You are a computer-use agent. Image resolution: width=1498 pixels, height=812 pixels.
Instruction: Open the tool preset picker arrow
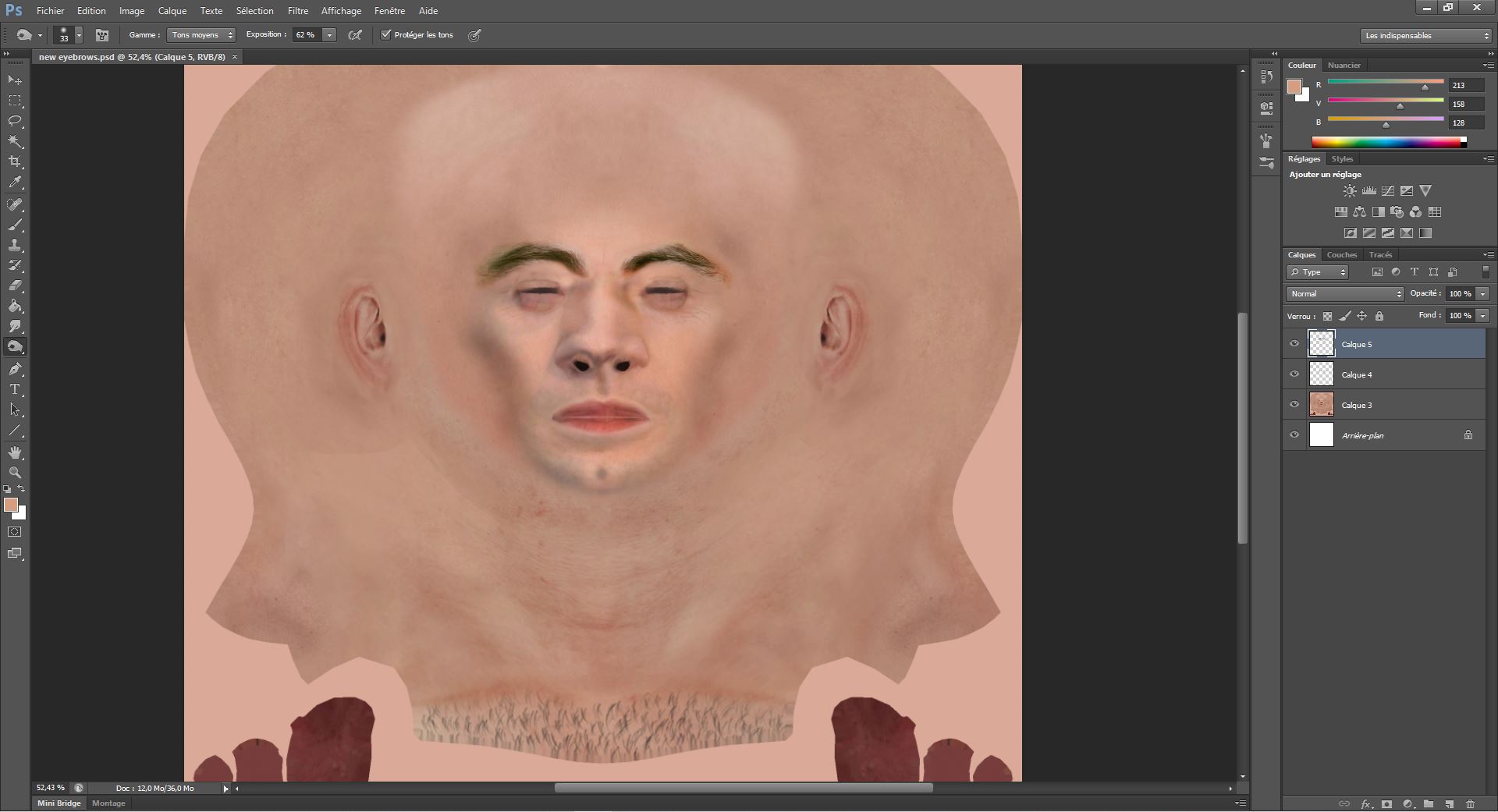[x=40, y=35]
